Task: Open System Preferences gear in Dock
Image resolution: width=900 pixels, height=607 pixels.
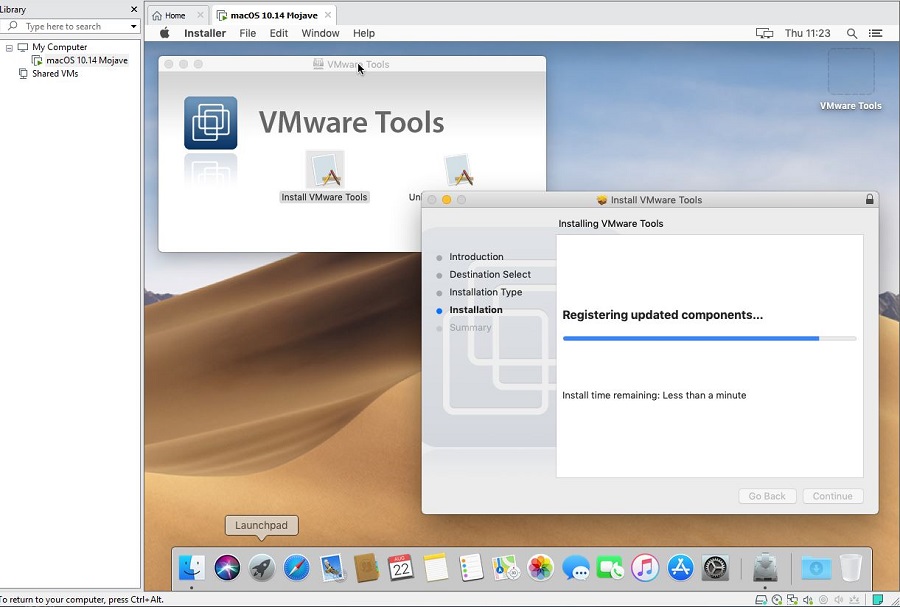Action: pyautogui.click(x=715, y=568)
